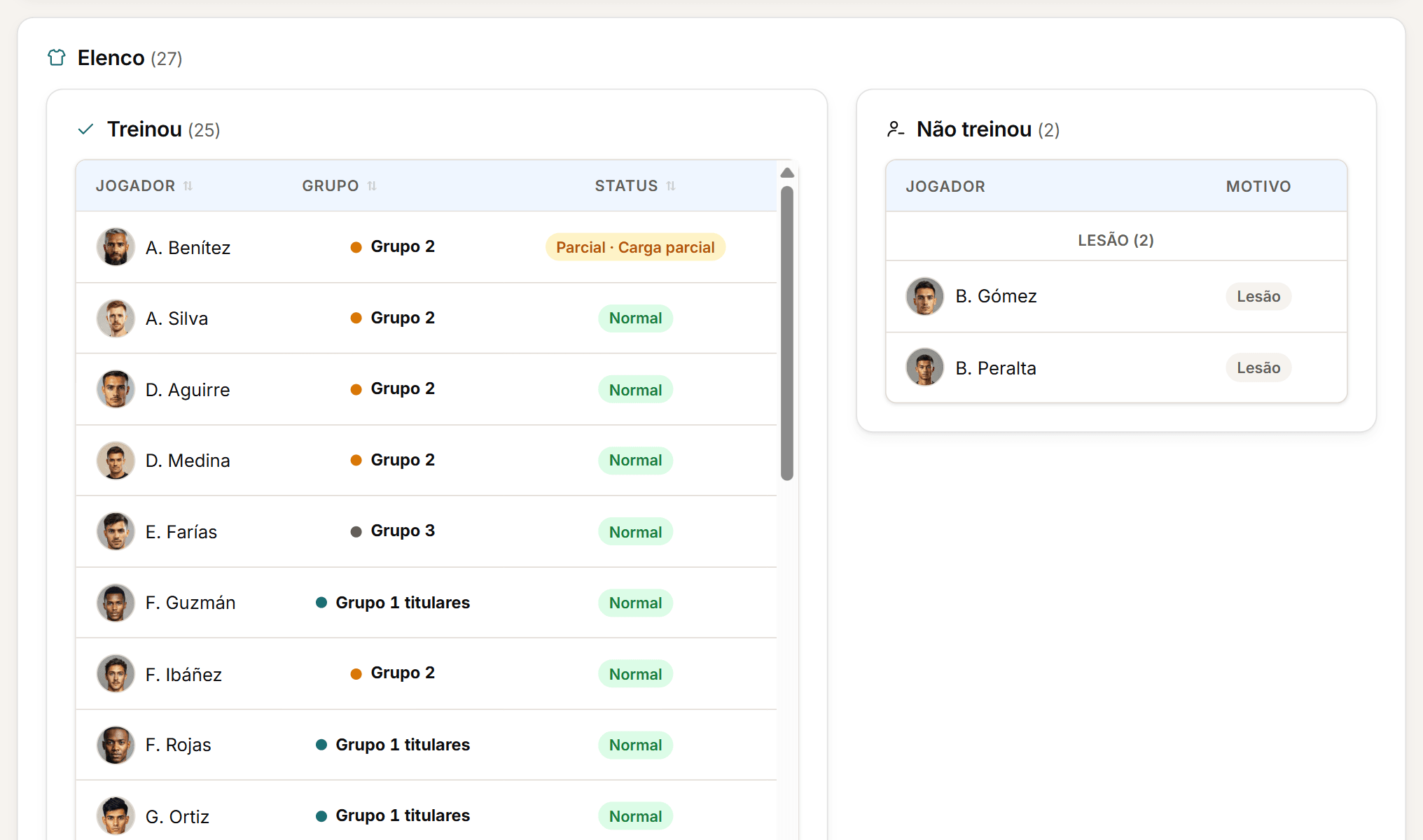Click Grupo 3 label for E. Farías
Screen dimensions: 1423x840
point(403,531)
